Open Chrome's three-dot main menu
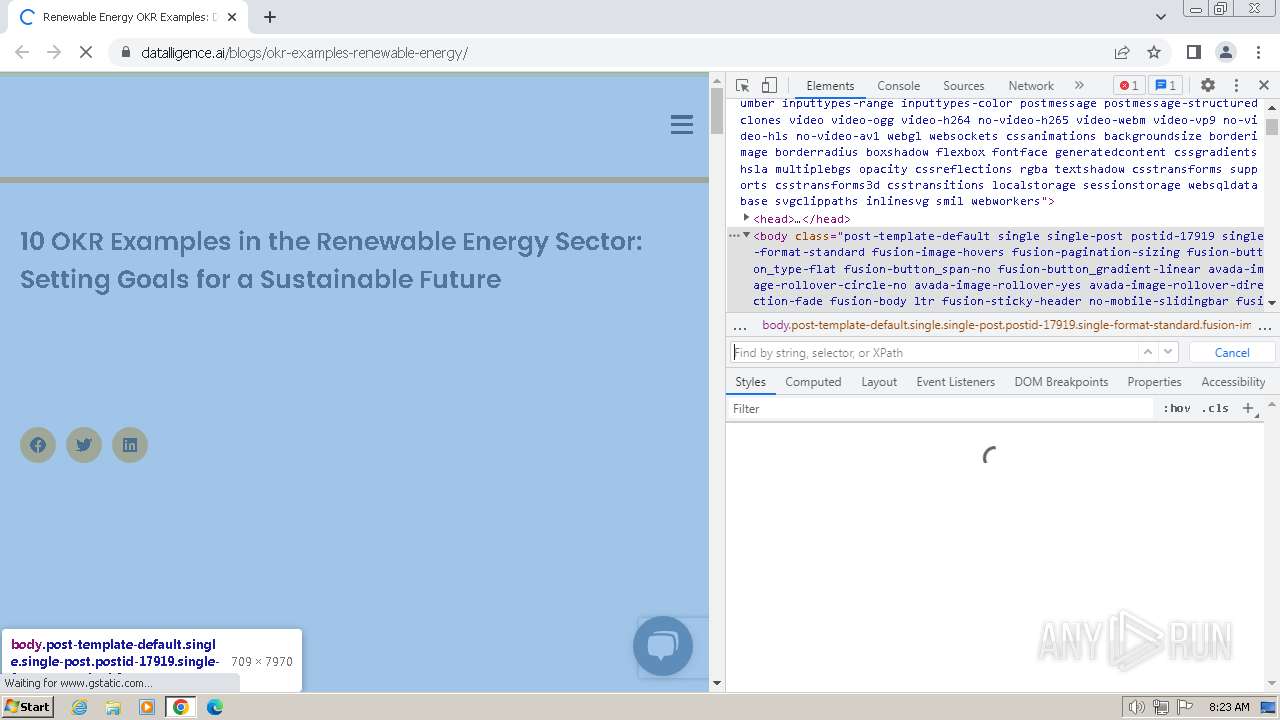 [1258, 52]
